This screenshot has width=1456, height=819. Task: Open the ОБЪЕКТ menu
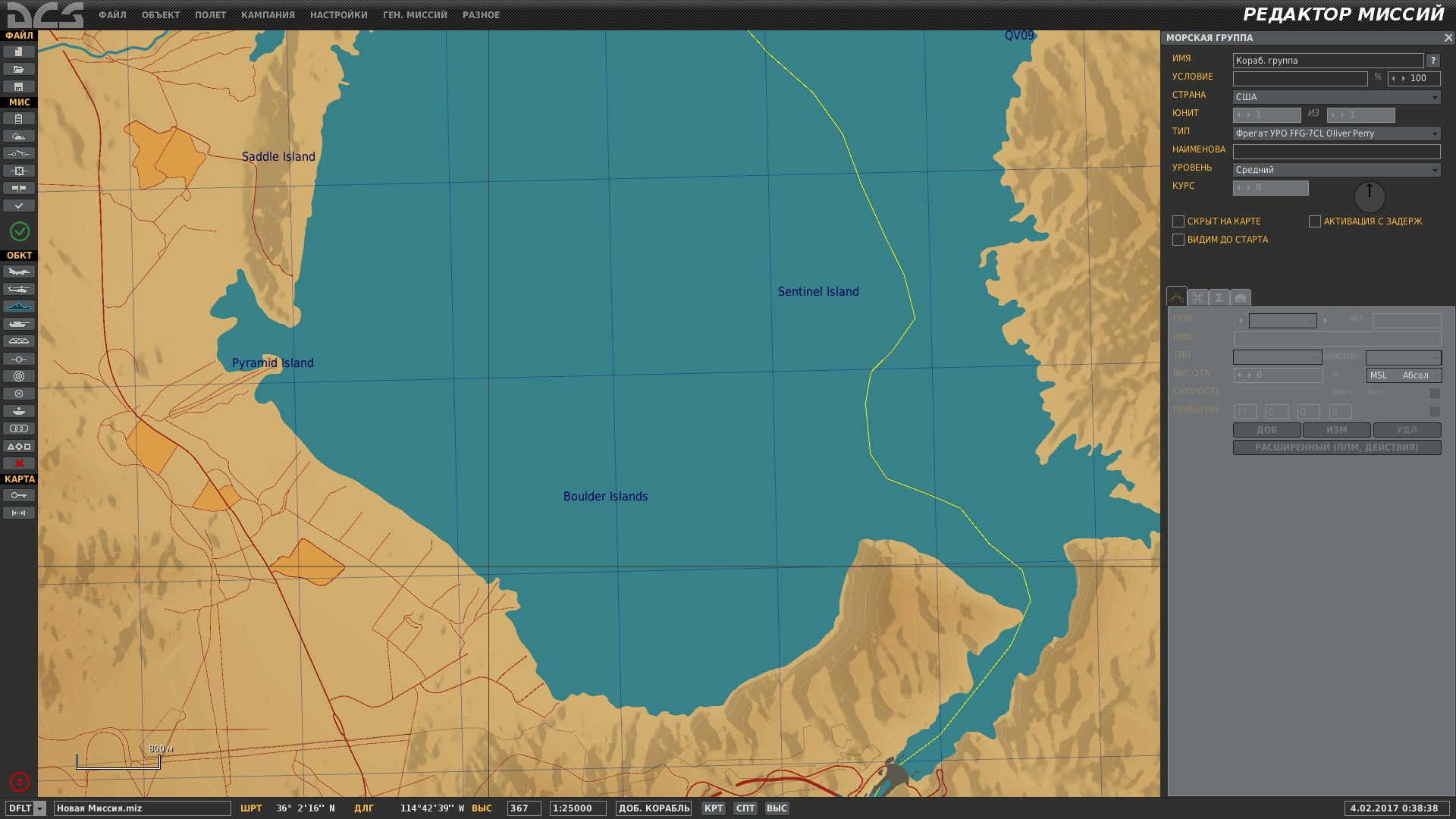[x=161, y=15]
